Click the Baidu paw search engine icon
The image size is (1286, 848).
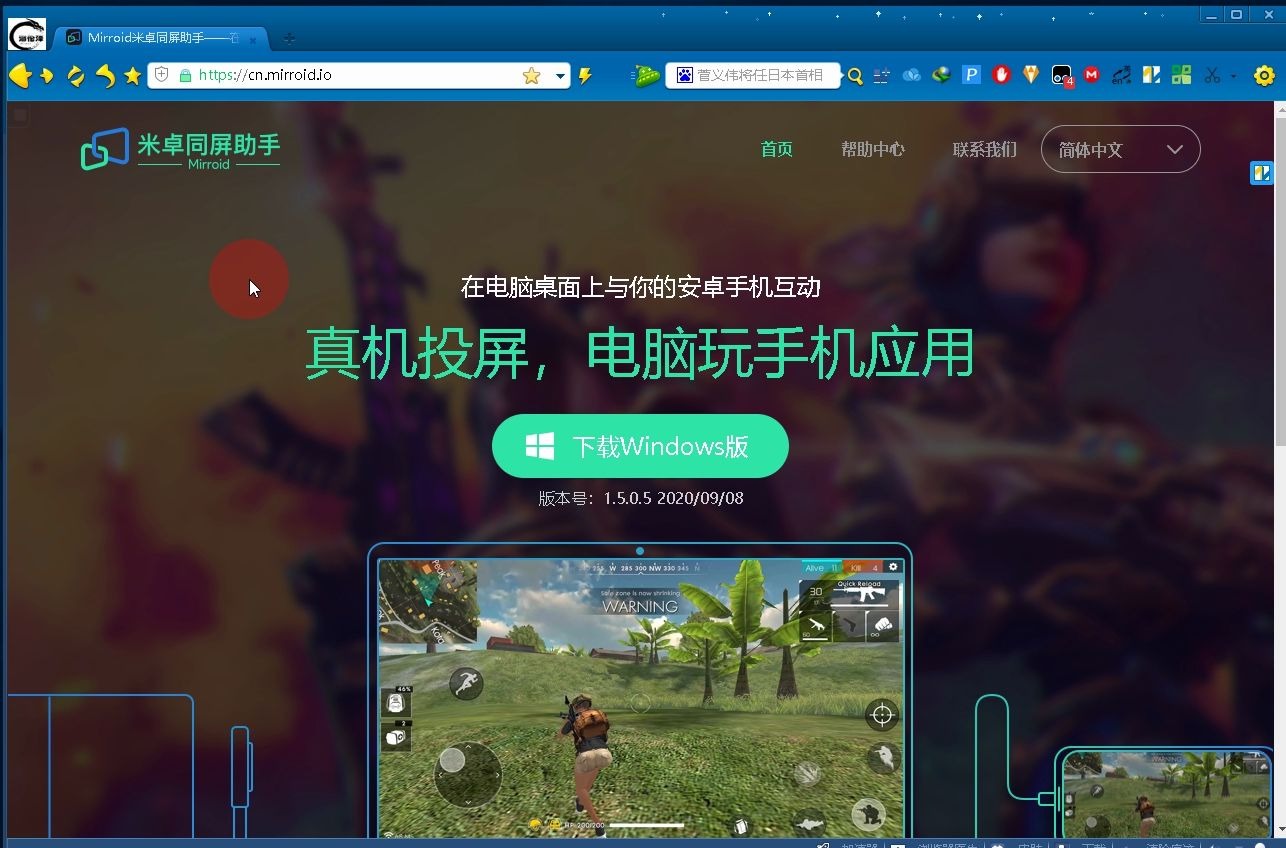point(684,75)
